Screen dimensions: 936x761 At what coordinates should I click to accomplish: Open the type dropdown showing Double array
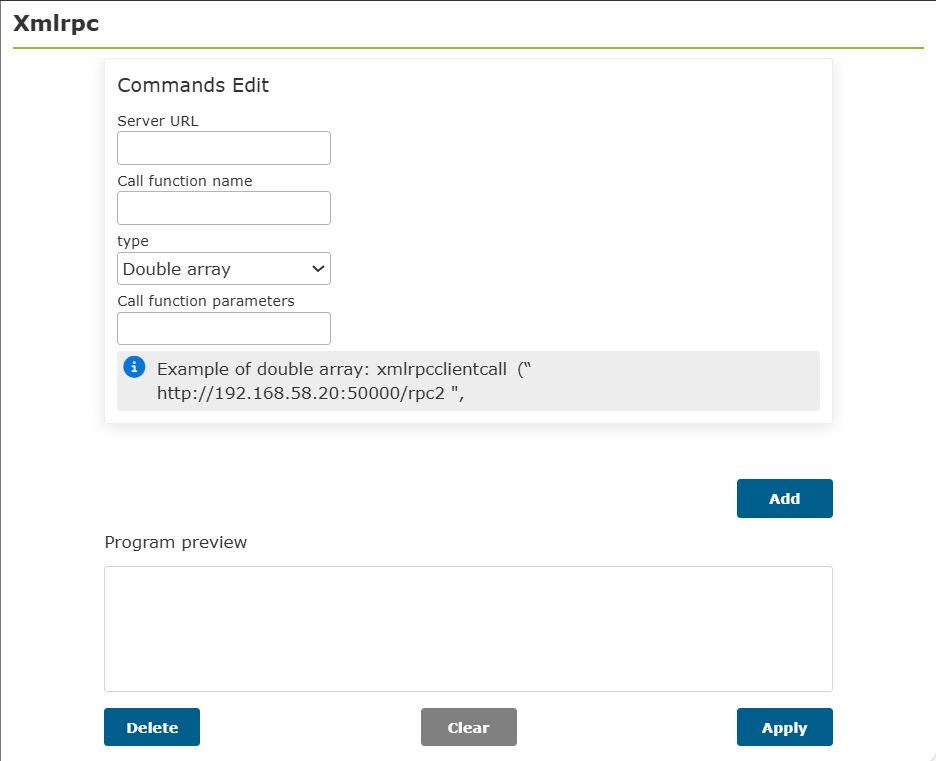coord(224,269)
